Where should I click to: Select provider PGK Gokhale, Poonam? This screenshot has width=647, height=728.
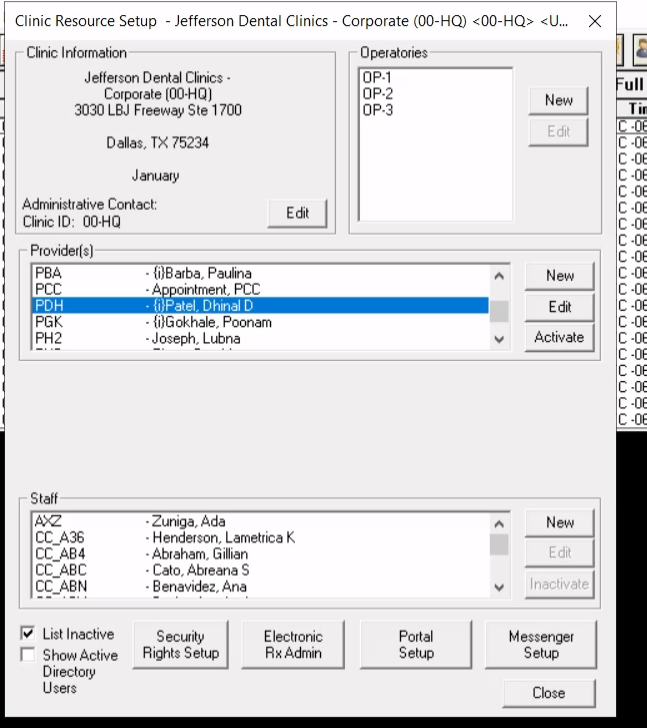point(261,322)
